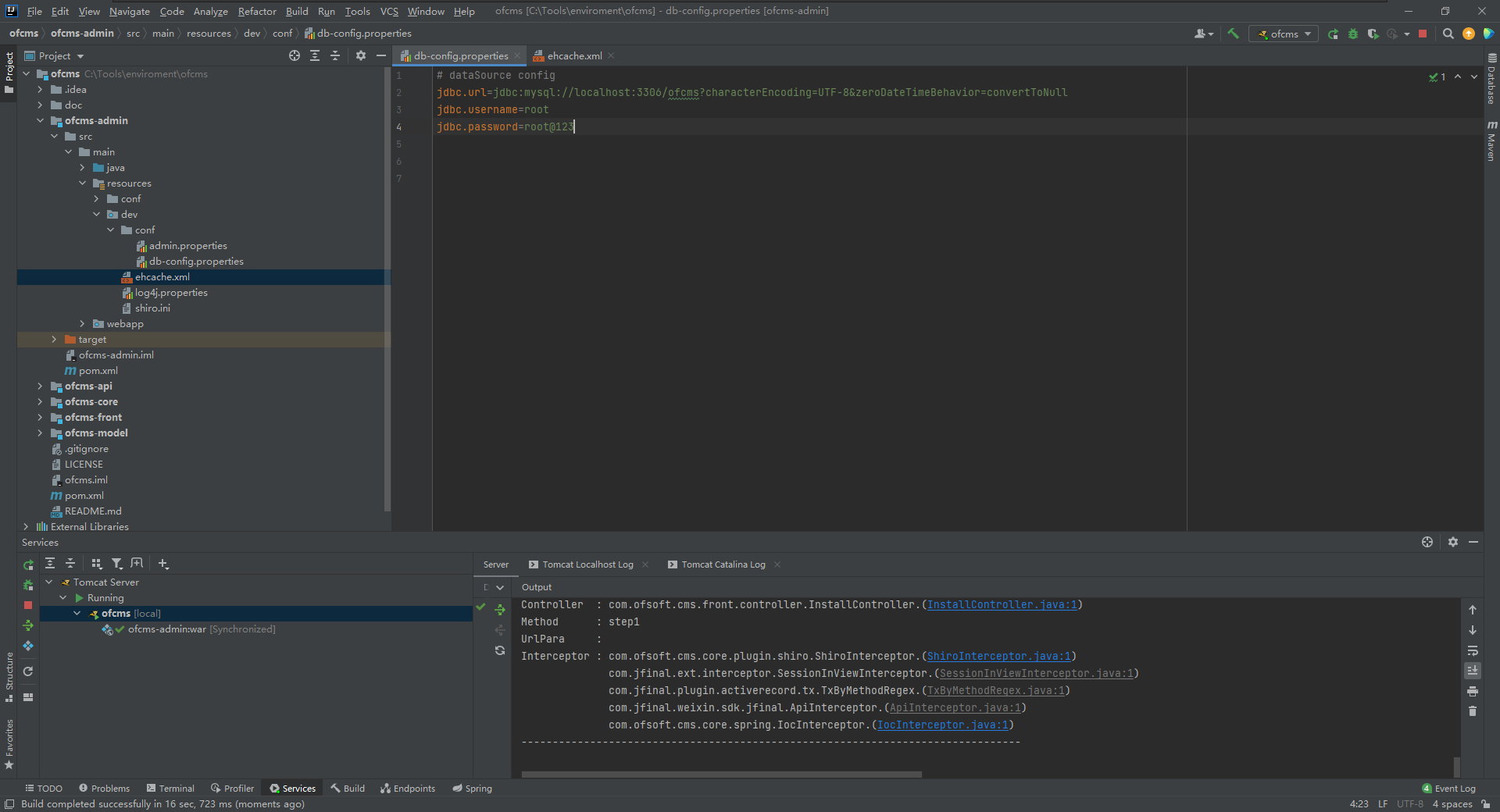Screen dimensions: 1500x812
Task: Rerun in debug mode in Services
Action: click(28, 585)
